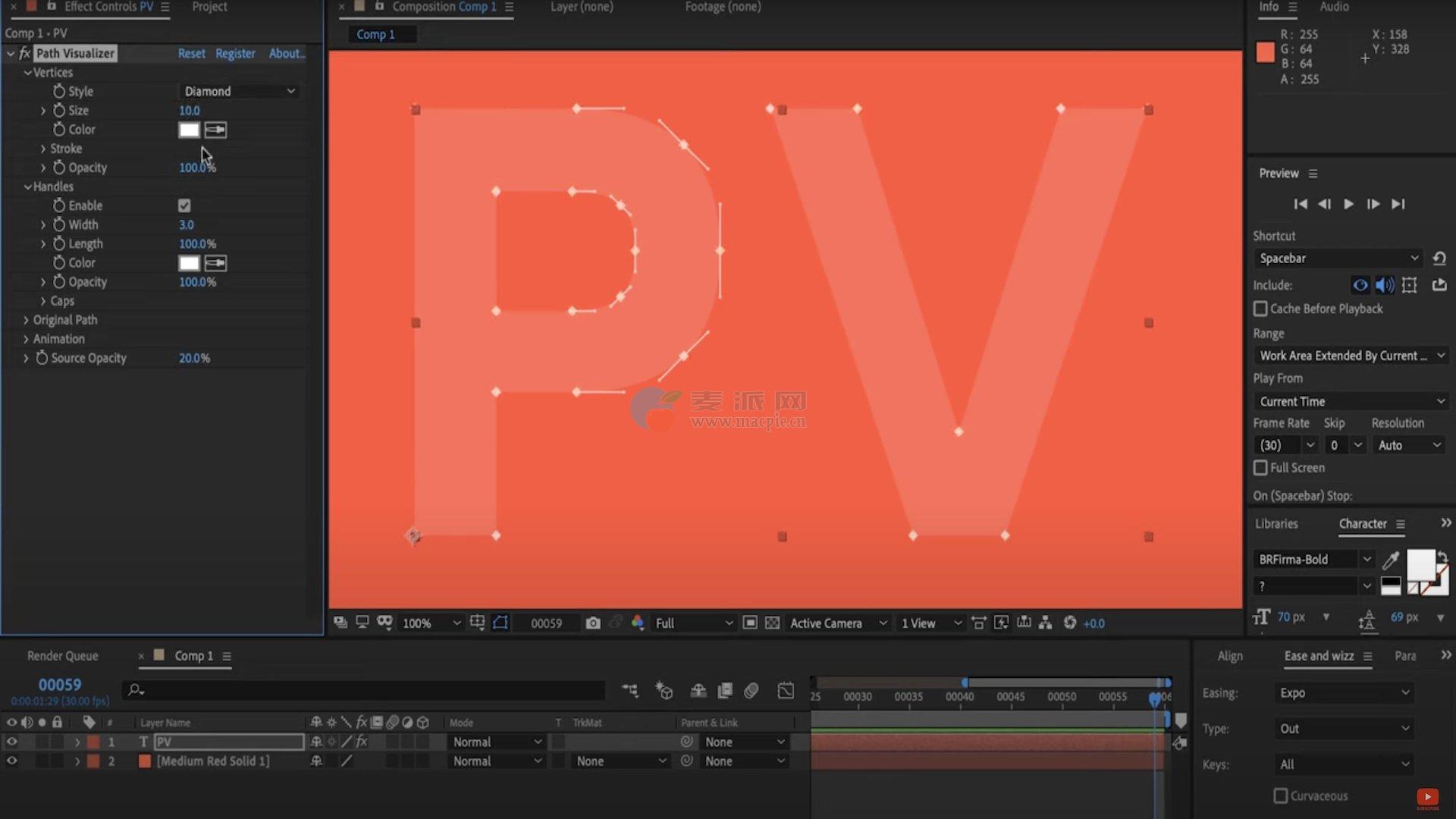Image resolution: width=1456 pixels, height=819 pixels.
Task: Click the show channel color icon
Action: pos(637,623)
